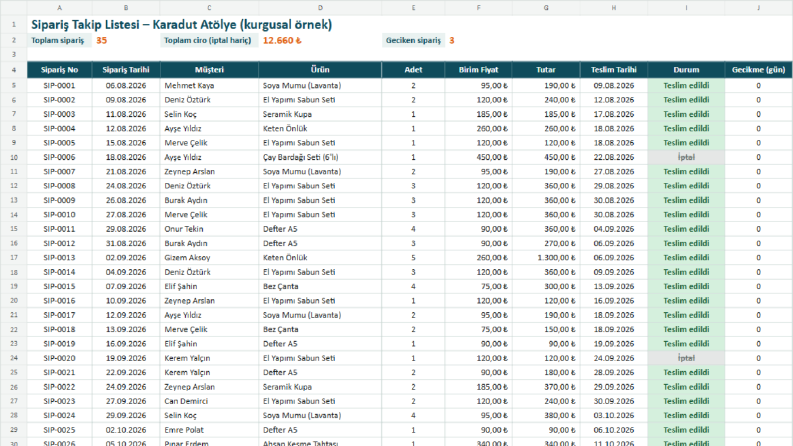
Task: Select cell SIP-0013
Action: coord(59,257)
